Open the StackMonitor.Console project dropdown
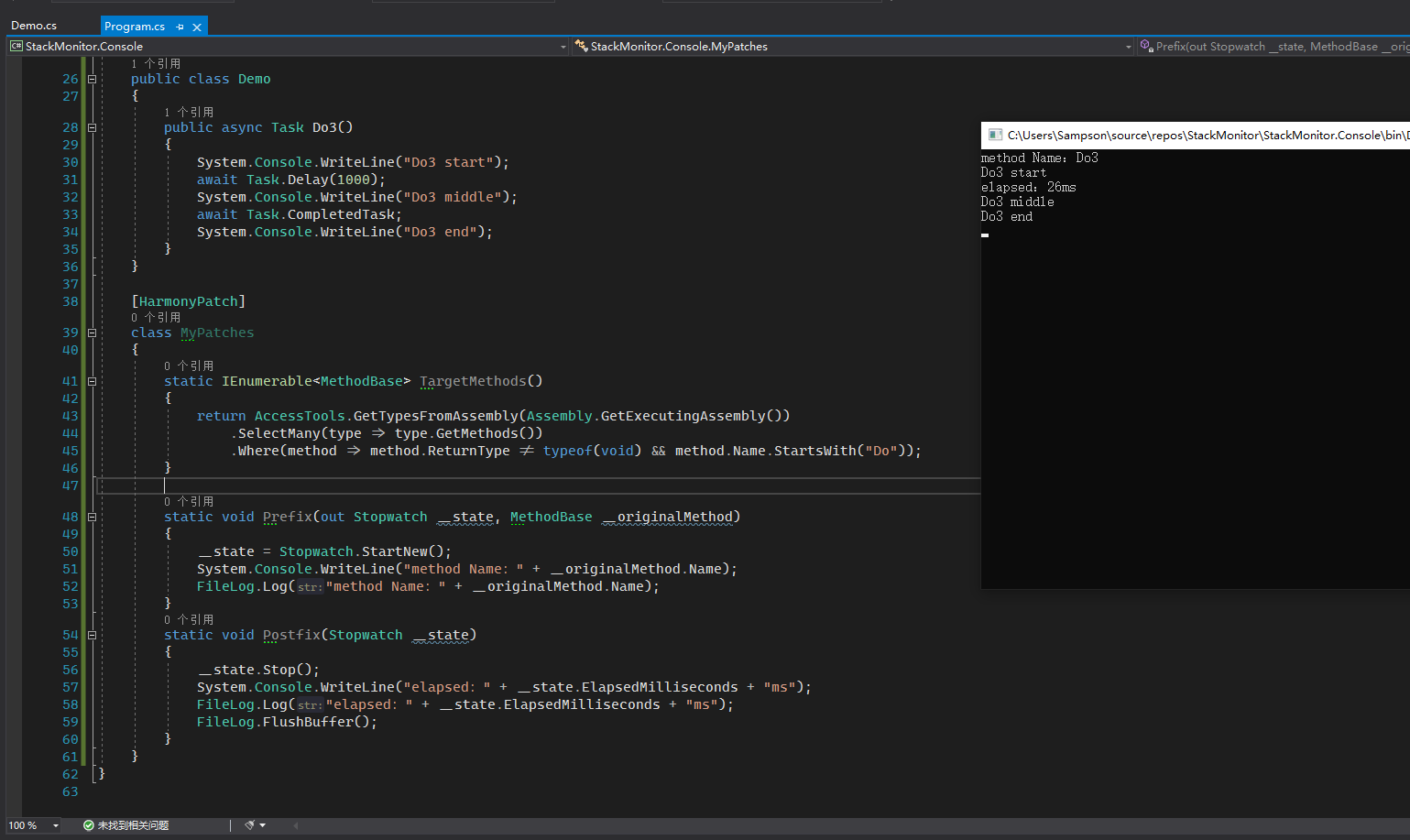Image resolution: width=1410 pixels, height=840 pixels. coord(564,46)
